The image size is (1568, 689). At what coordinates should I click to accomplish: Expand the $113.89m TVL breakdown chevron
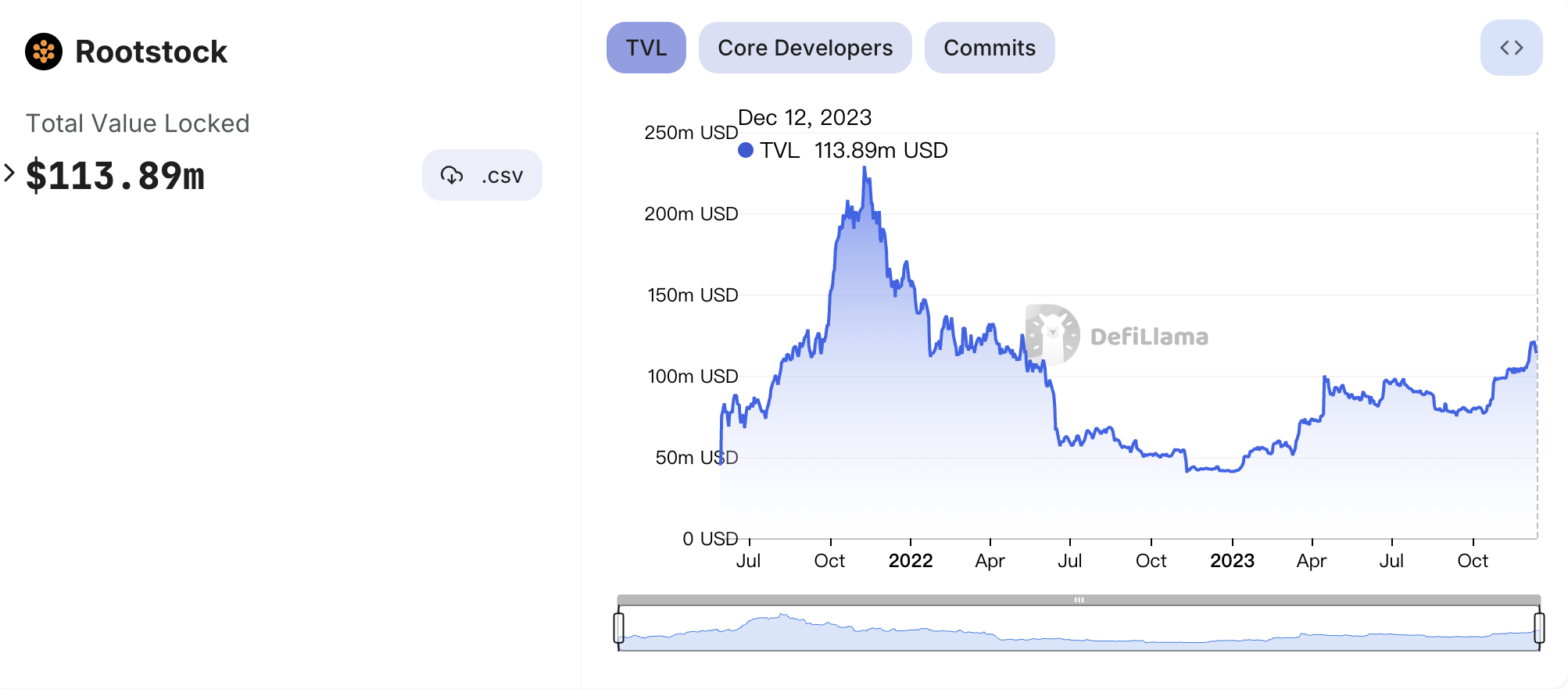click(9, 173)
